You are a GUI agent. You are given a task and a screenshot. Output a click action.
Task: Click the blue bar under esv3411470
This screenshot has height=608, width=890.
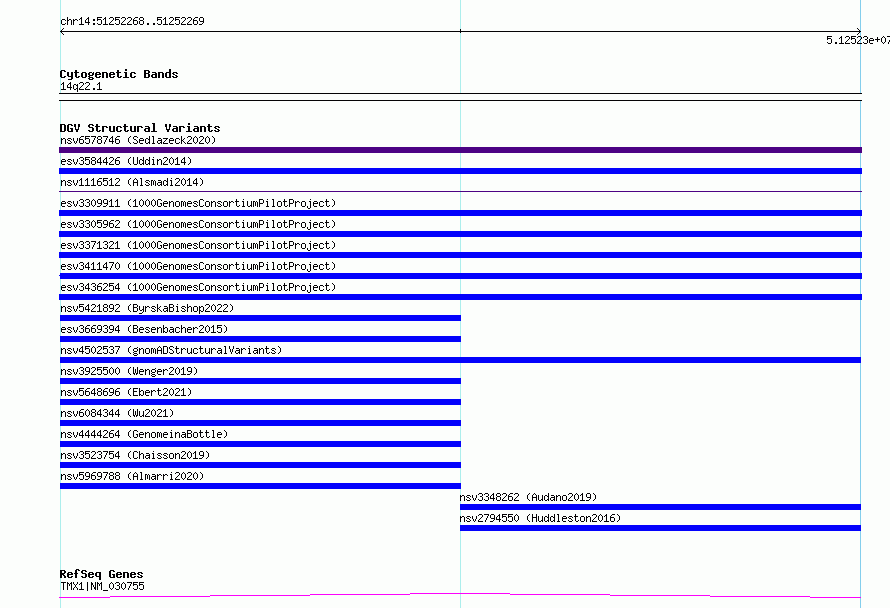pos(460,276)
